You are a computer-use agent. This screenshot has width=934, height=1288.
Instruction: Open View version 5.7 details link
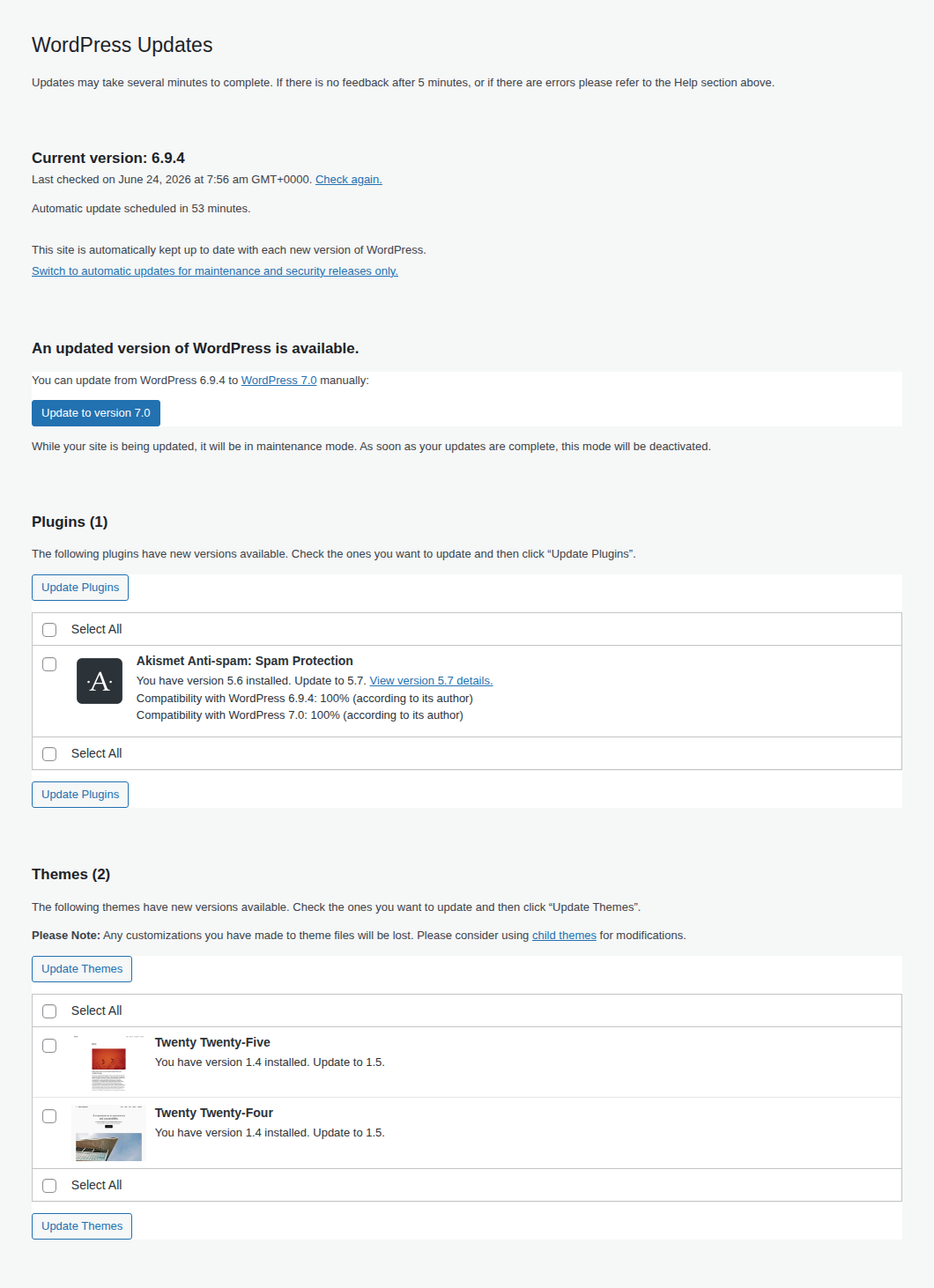click(x=431, y=681)
